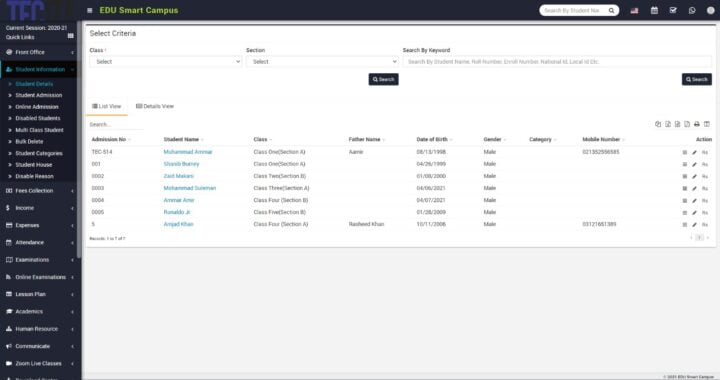Click the Search button under keyword field
The height and width of the screenshot is (380, 720).
pyautogui.click(x=697, y=79)
